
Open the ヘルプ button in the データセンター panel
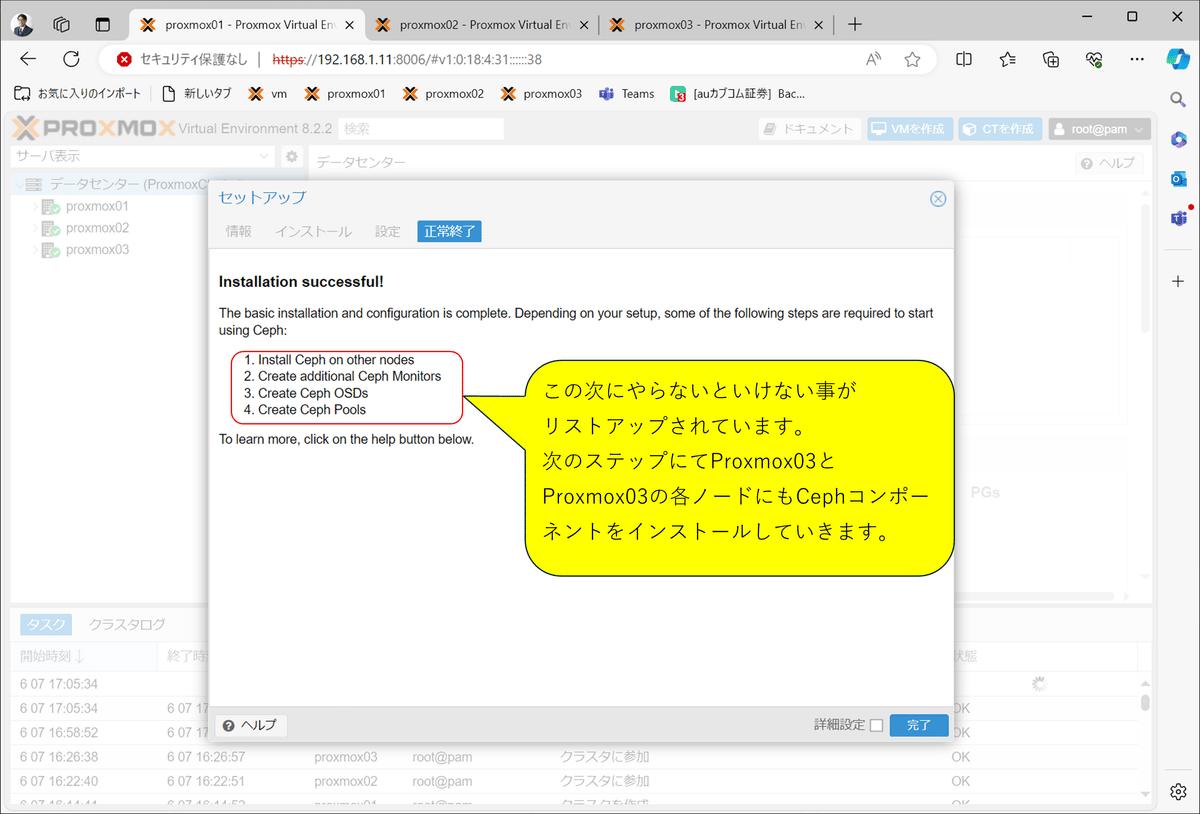click(x=1108, y=163)
